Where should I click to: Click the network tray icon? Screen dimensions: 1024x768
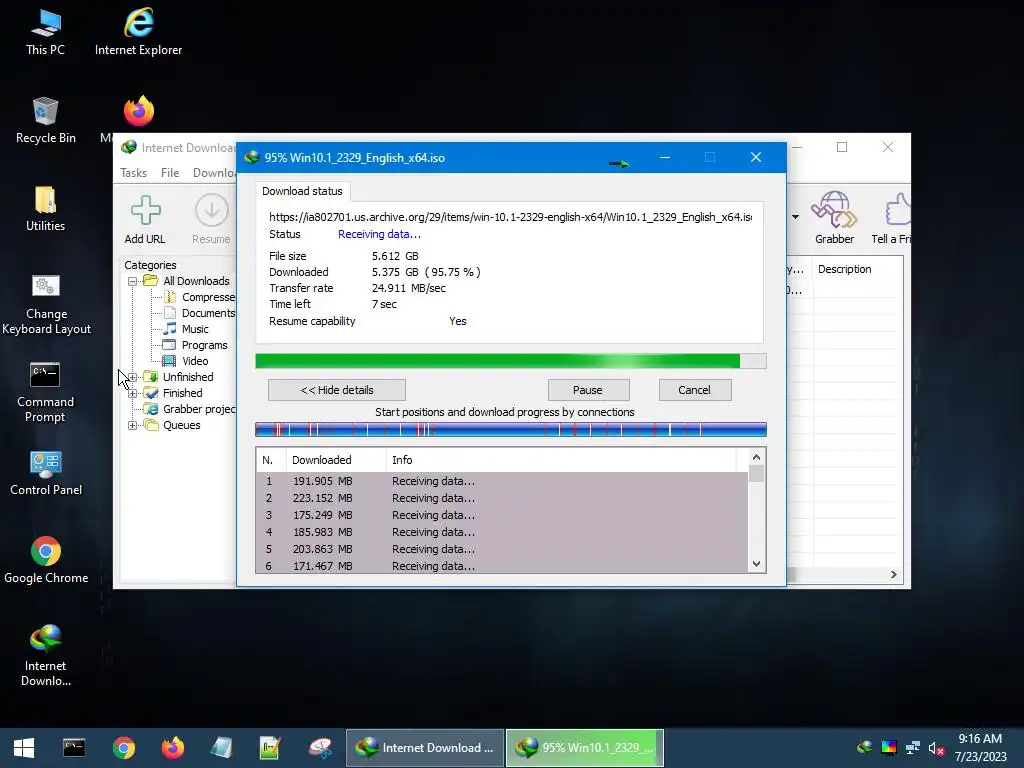click(x=913, y=747)
